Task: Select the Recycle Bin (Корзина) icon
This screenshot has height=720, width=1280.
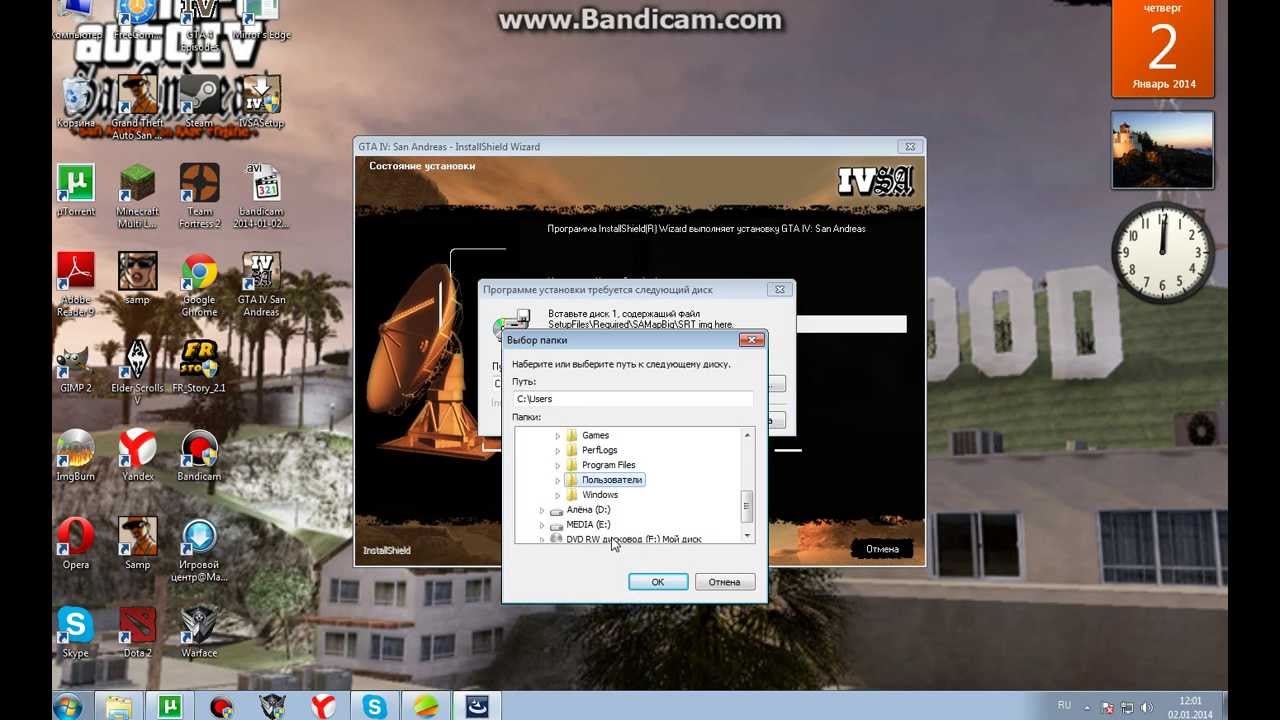Action: click(x=76, y=102)
